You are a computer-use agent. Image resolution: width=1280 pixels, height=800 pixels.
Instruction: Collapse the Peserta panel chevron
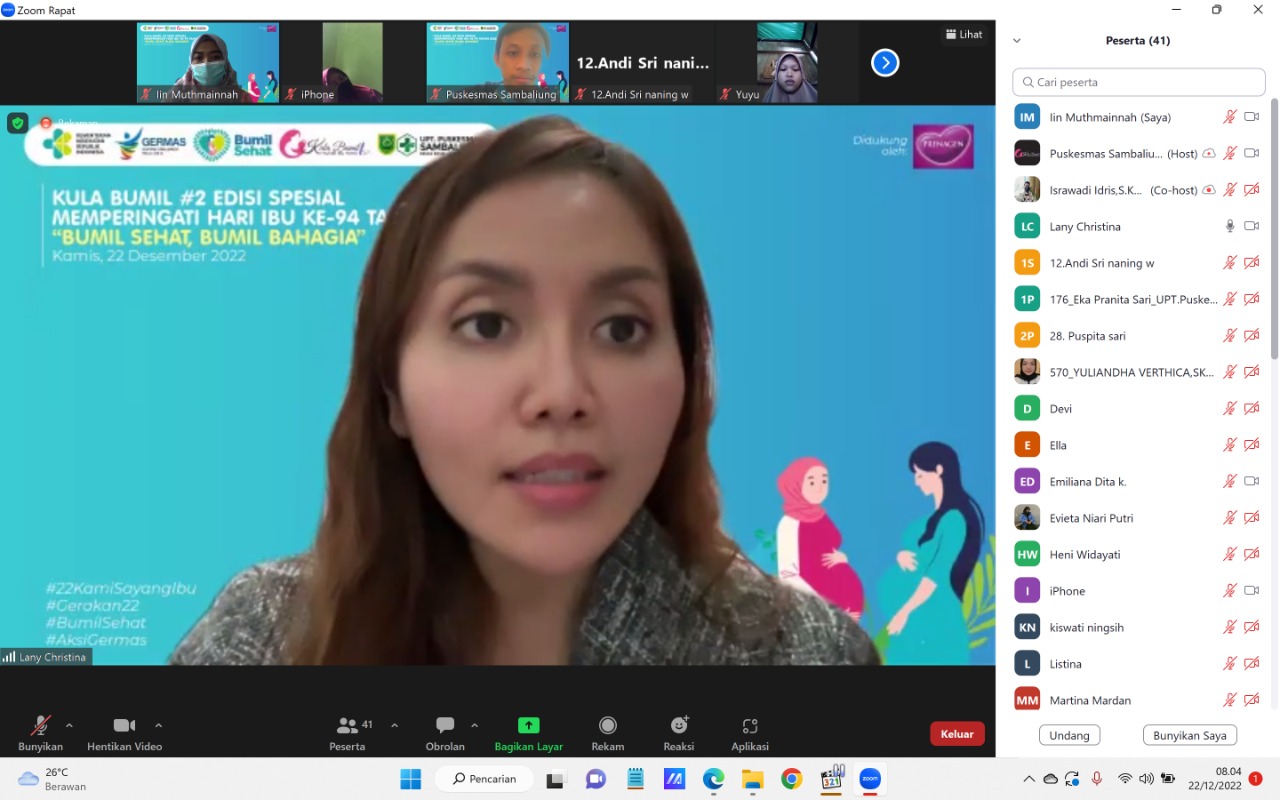pyautogui.click(x=1017, y=41)
